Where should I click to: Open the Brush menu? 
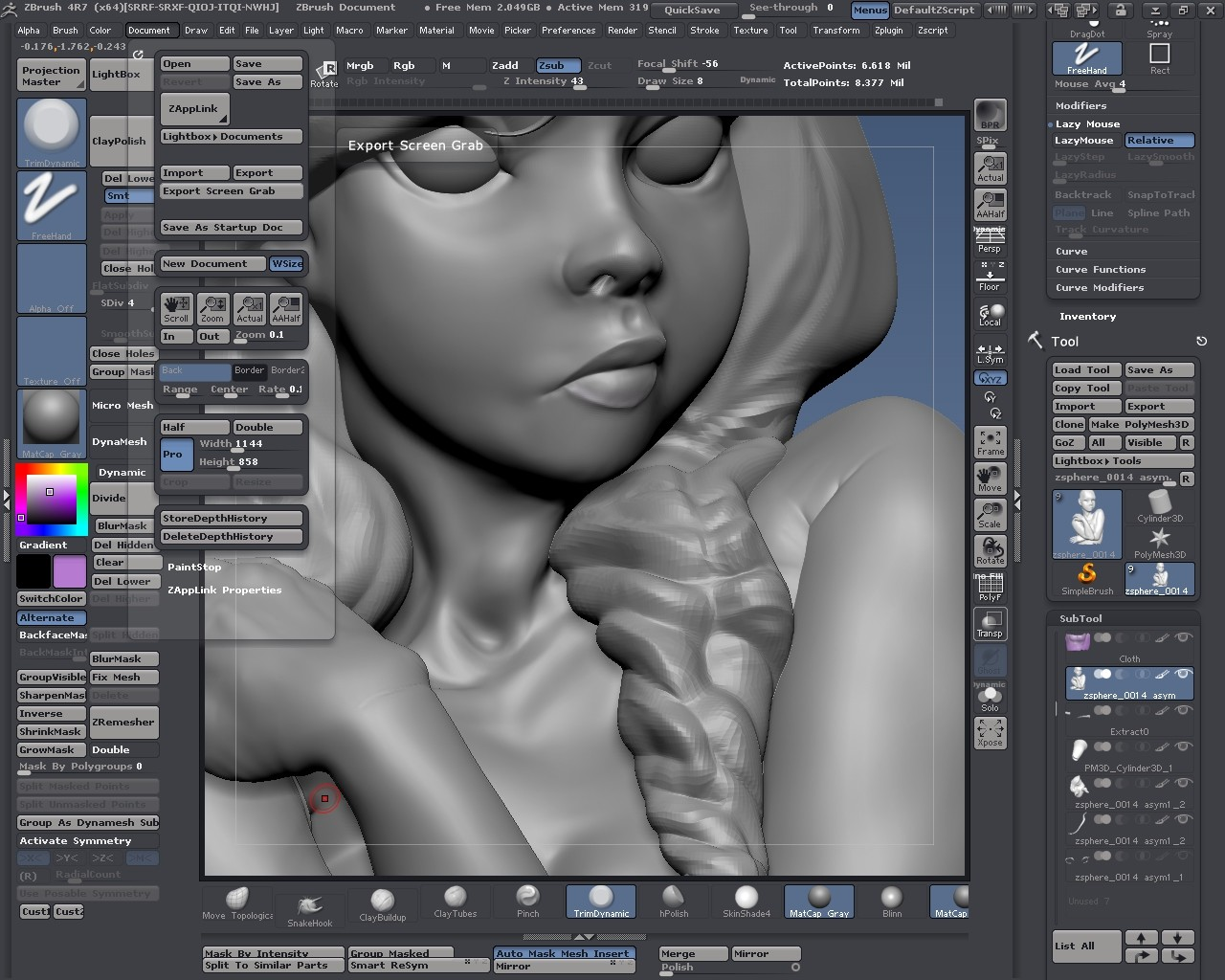(x=65, y=31)
